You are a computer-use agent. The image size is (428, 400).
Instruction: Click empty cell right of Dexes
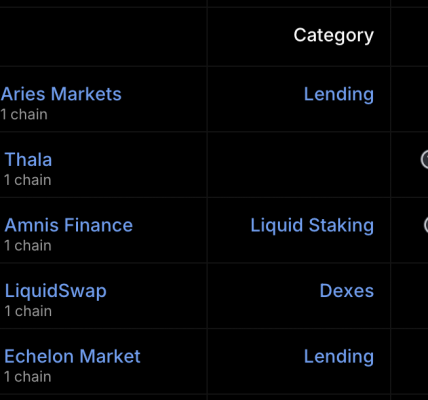[x=410, y=296]
